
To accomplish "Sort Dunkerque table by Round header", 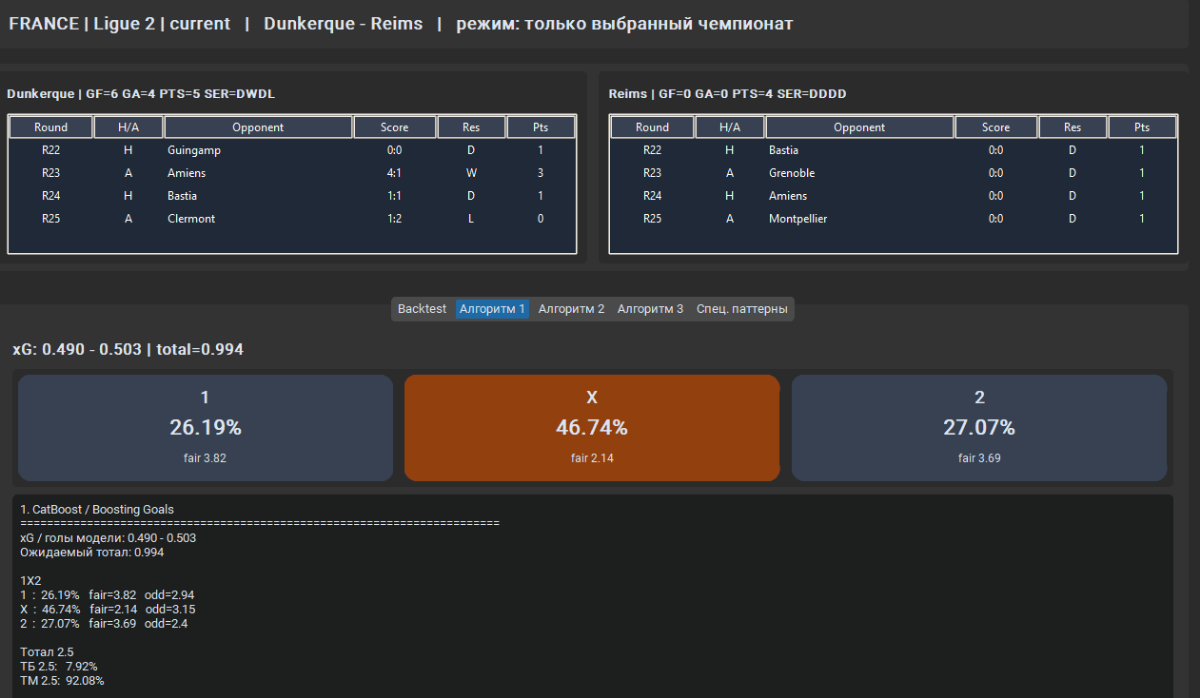I will [51, 127].
